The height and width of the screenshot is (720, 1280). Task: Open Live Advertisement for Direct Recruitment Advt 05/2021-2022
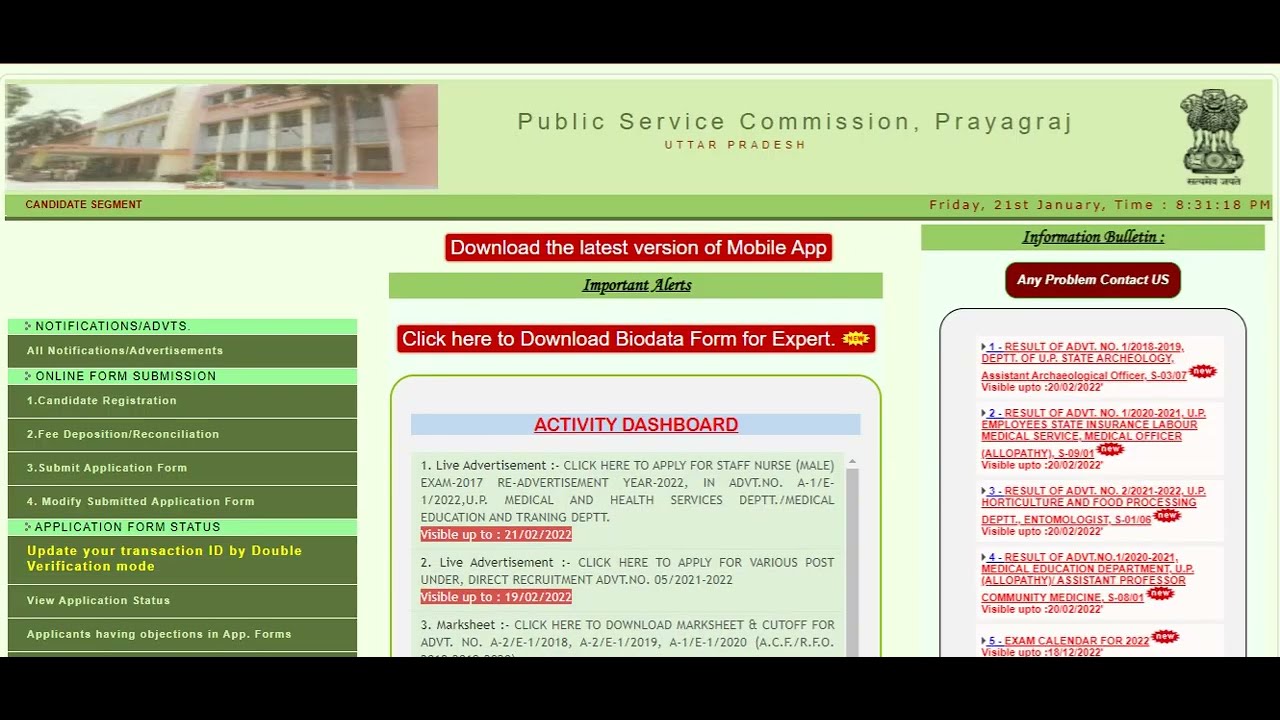[x=627, y=571]
